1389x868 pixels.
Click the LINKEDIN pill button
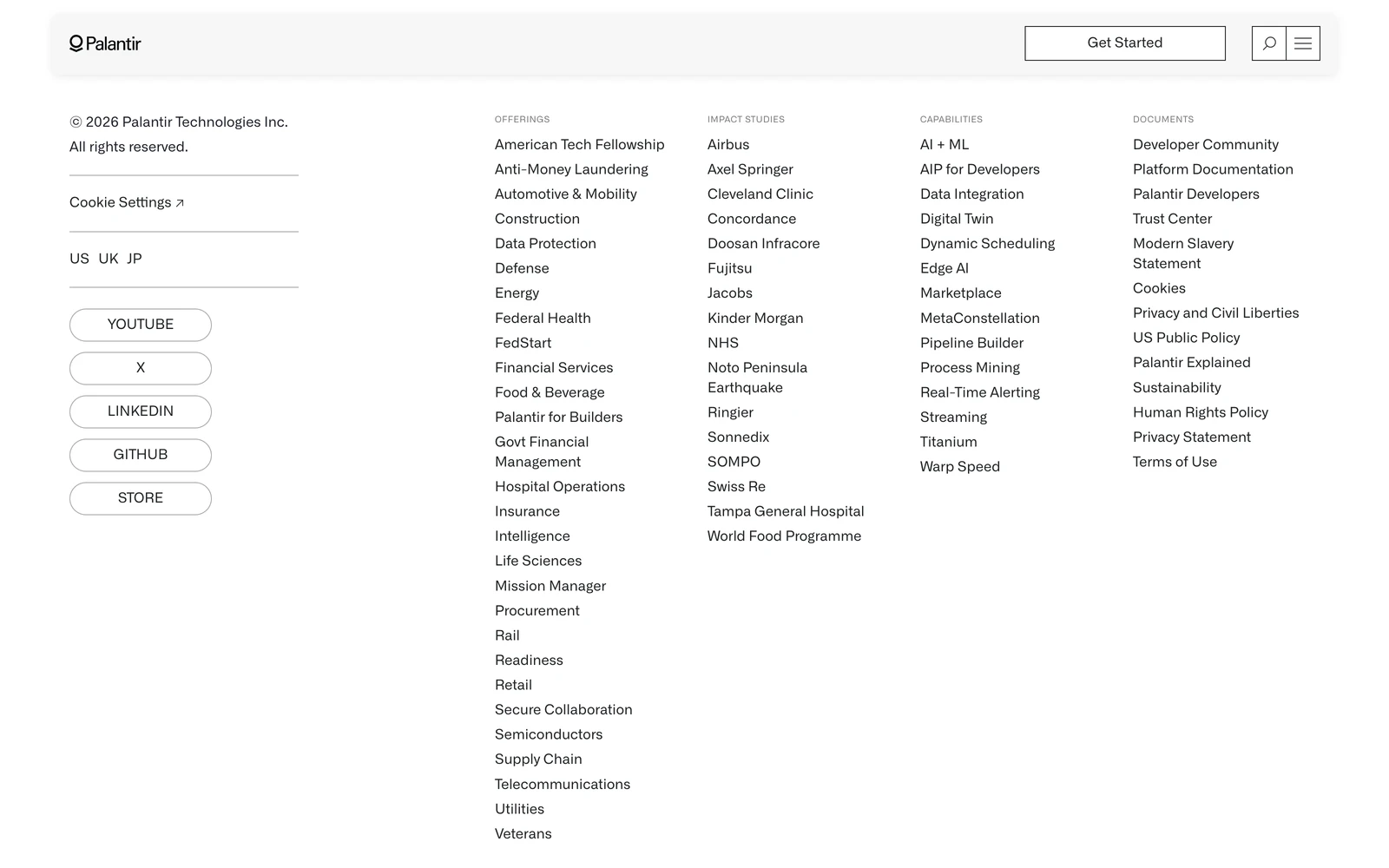point(141,411)
